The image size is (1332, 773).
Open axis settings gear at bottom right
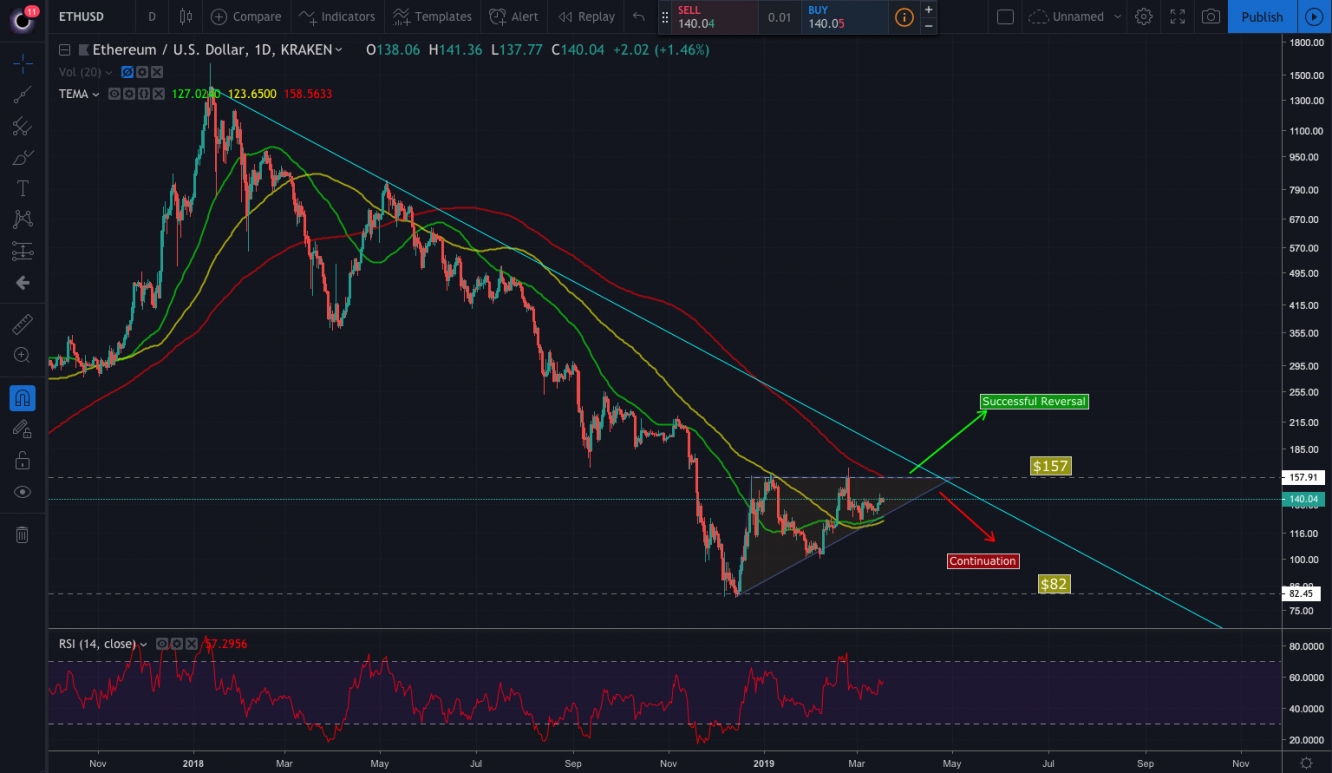click(1306, 763)
